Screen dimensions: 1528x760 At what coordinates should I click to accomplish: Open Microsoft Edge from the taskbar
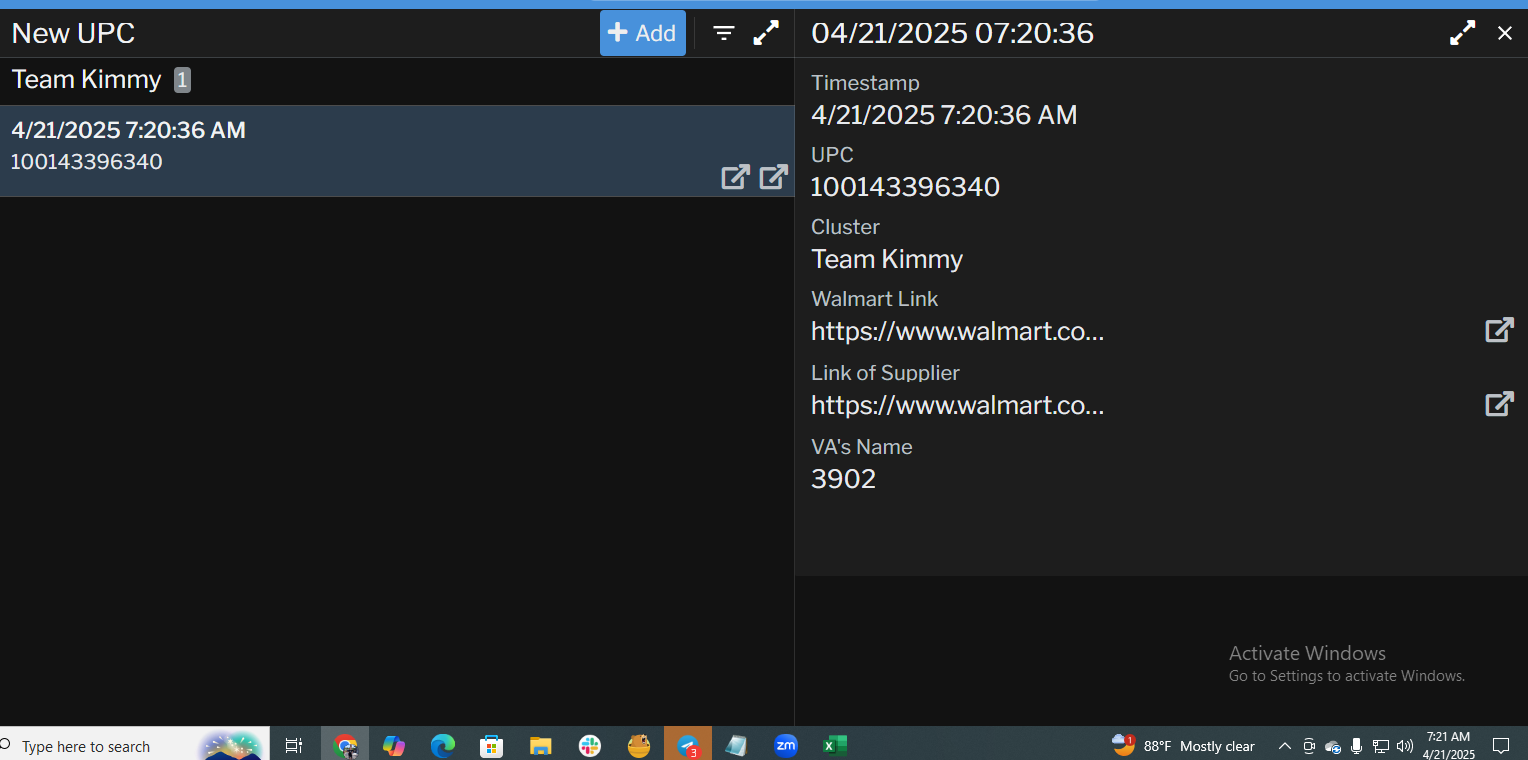coord(443,745)
